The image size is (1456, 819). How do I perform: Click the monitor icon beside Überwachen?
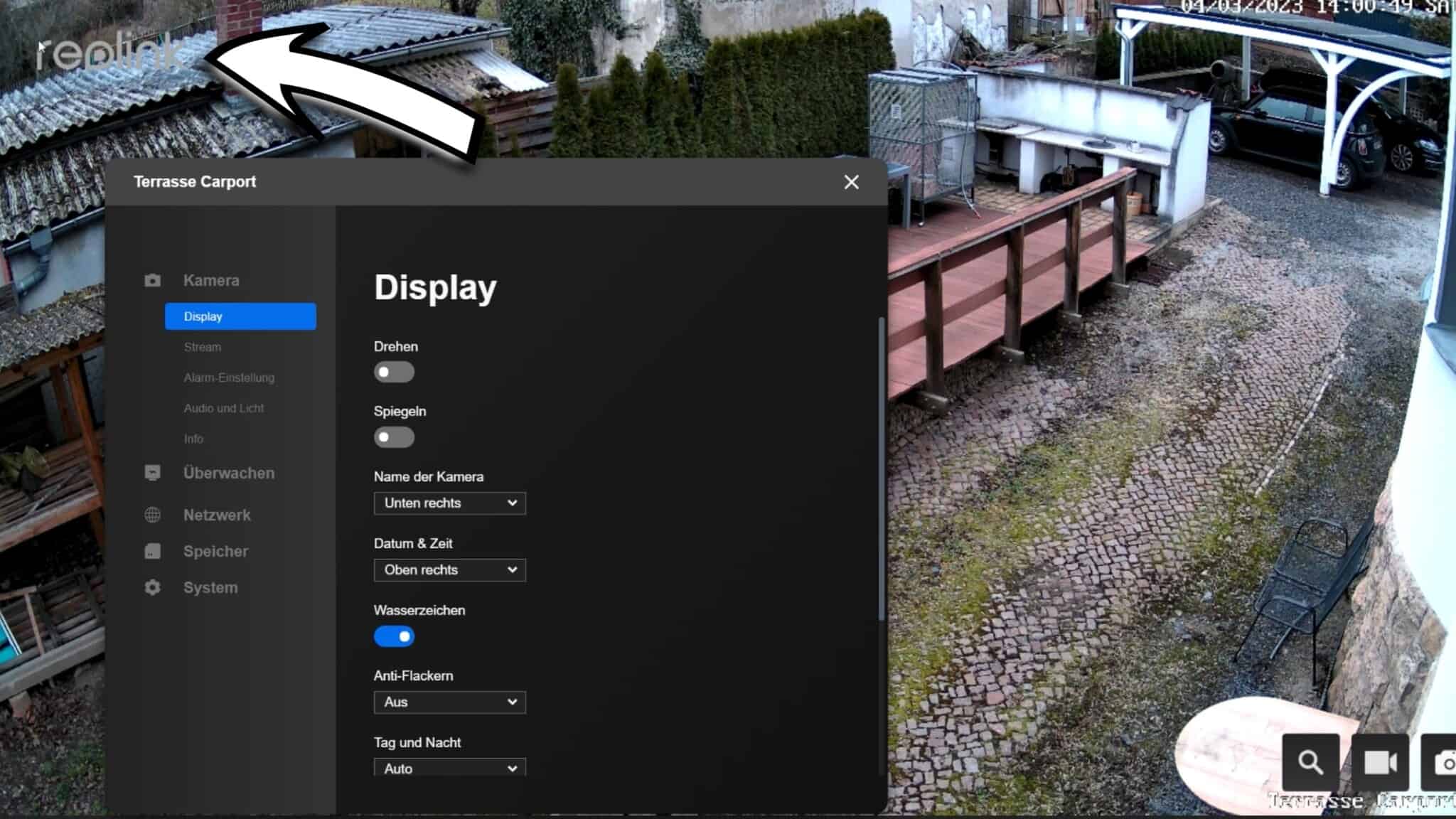(152, 473)
